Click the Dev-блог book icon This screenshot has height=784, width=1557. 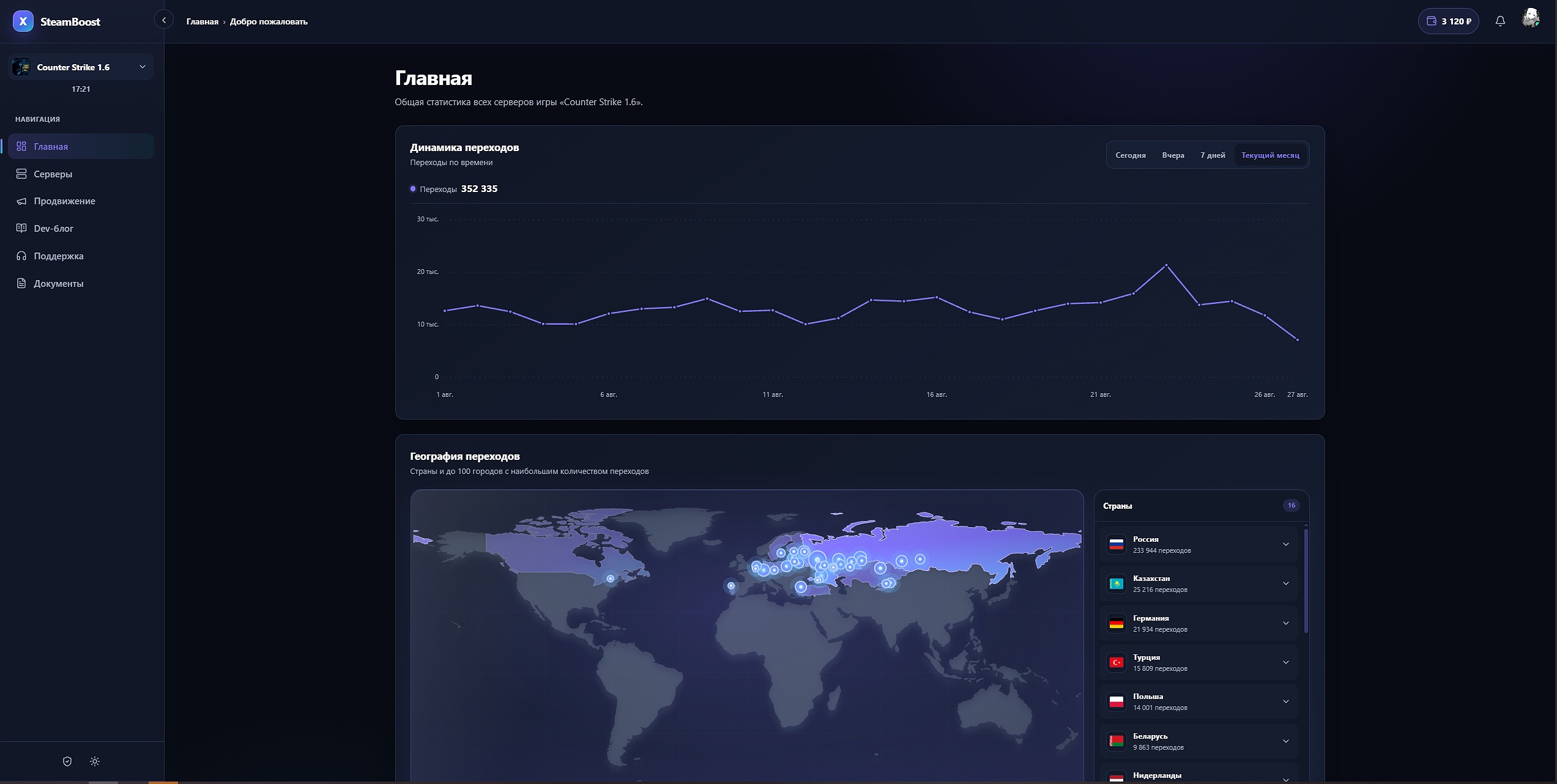pos(21,228)
